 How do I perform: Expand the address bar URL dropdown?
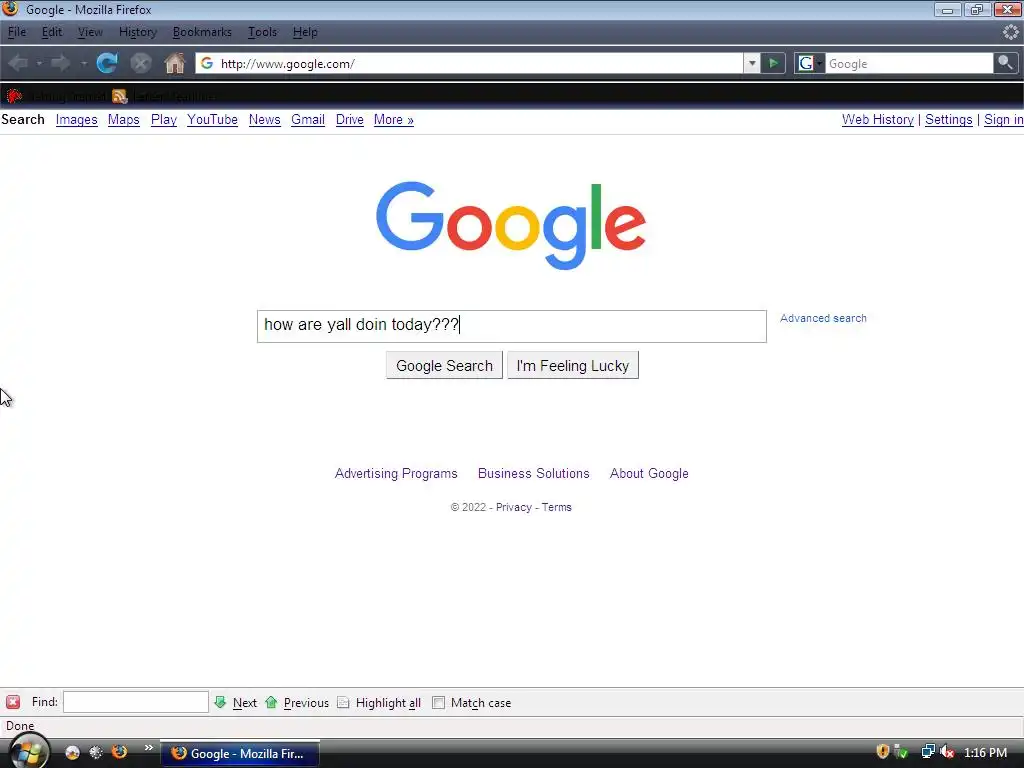click(752, 63)
